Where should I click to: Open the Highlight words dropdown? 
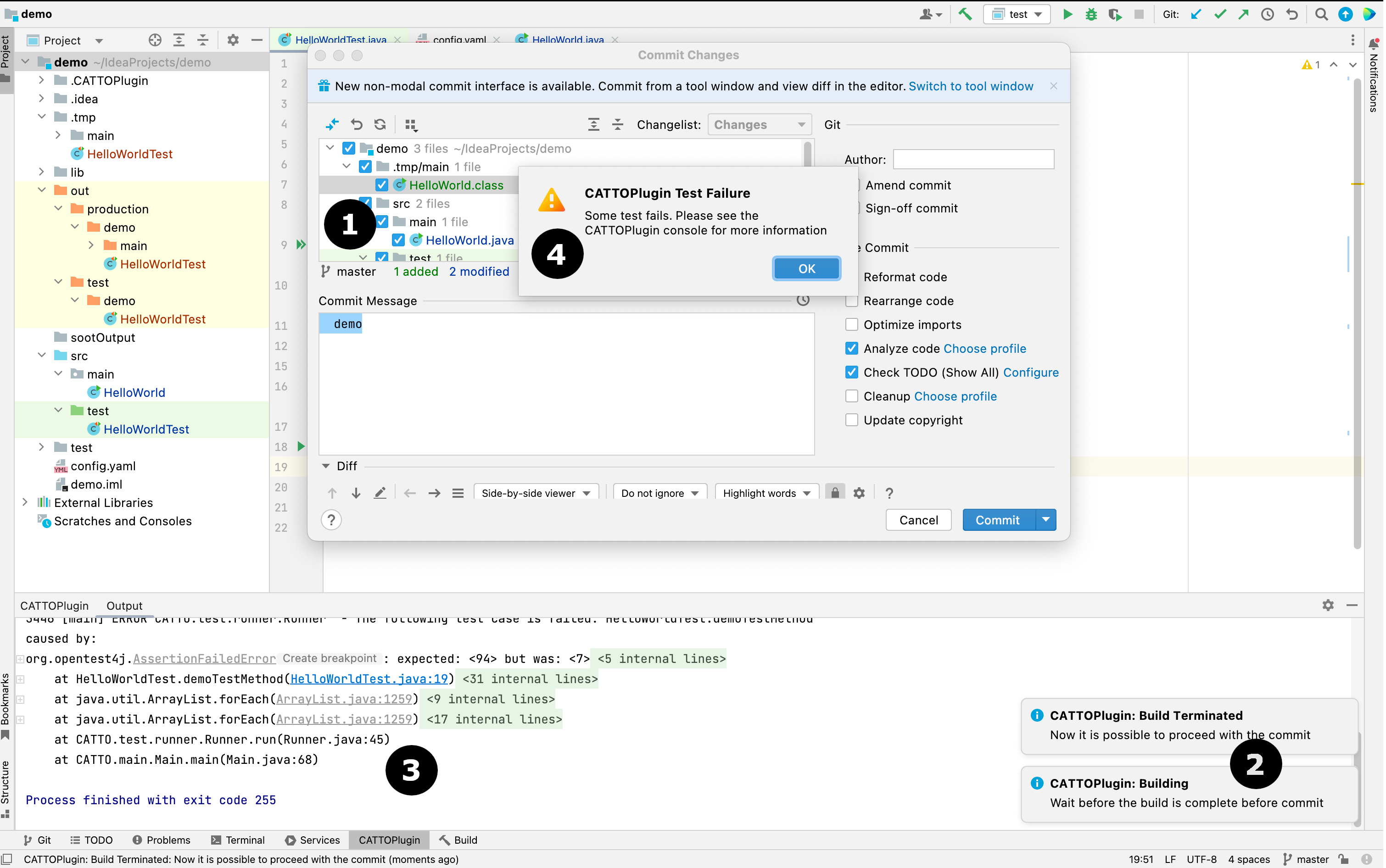pyautogui.click(x=766, y=493)
